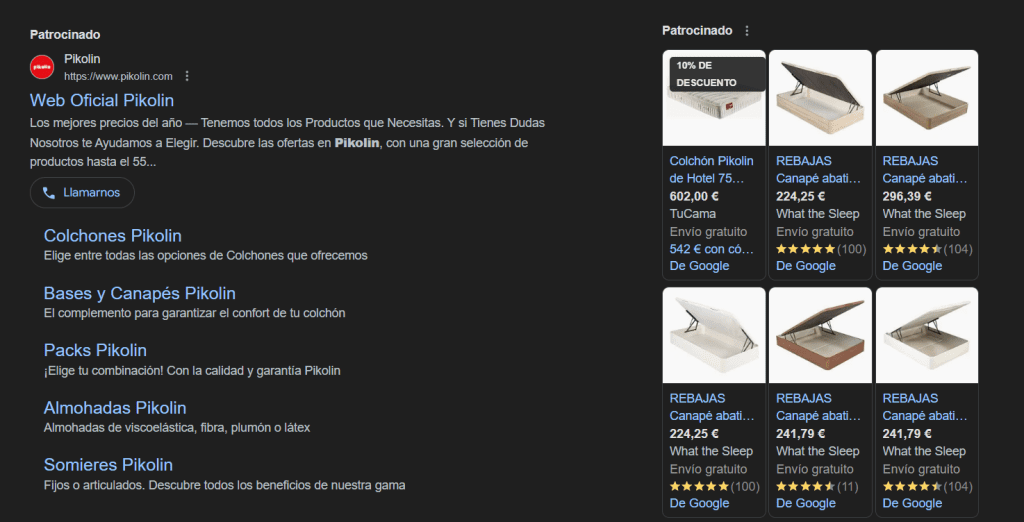
Task: Open Colchón Pikolin de Hotel 75 title
Action: click(711, 170)
